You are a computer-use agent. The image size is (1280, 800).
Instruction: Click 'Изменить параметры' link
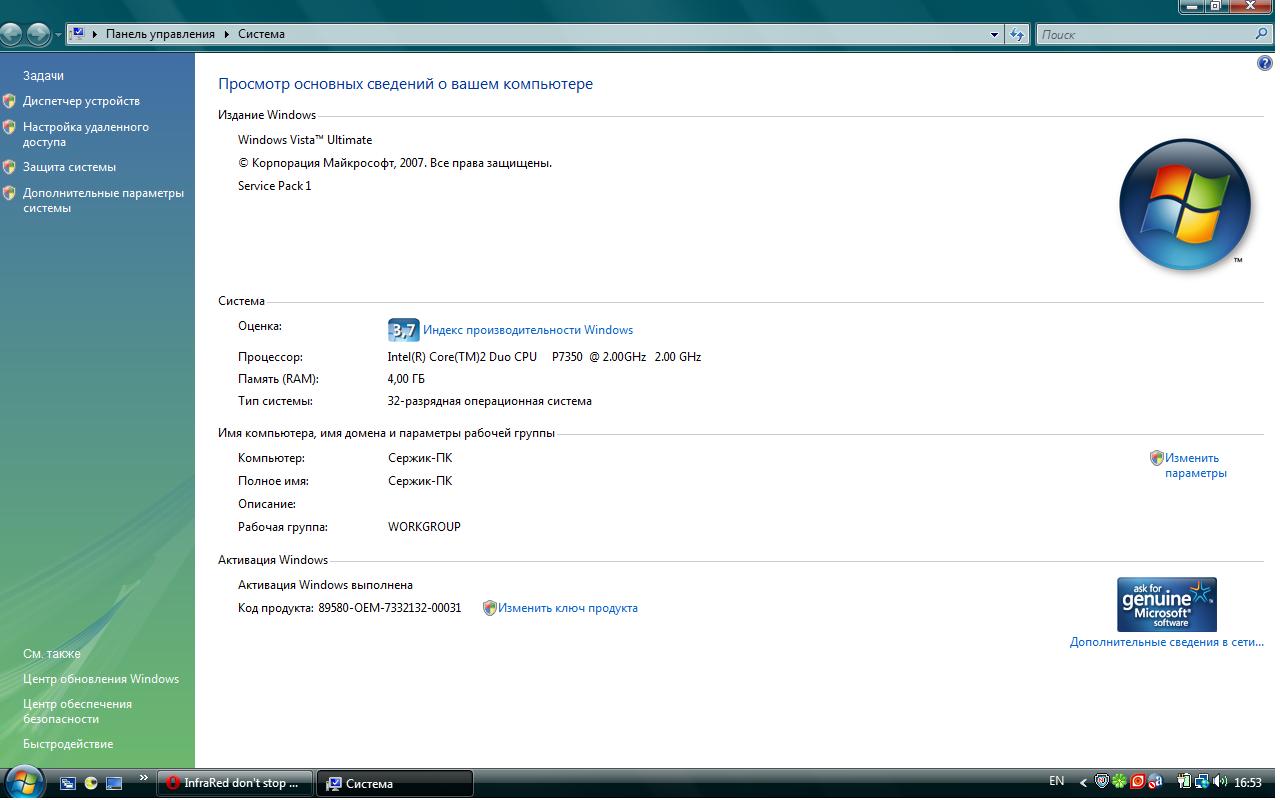tap(1195, 465)
